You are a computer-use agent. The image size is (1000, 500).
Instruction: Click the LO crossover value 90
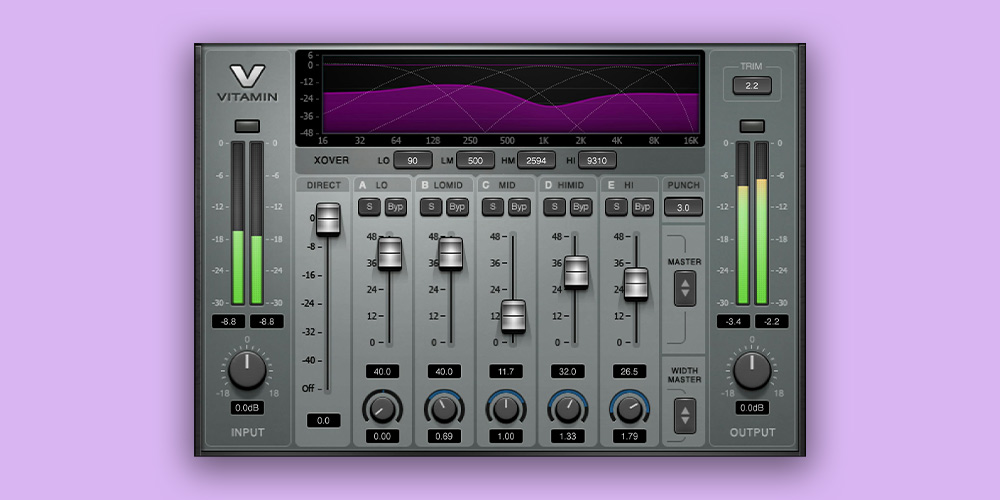pyautogui.click(x=413, y=160)
